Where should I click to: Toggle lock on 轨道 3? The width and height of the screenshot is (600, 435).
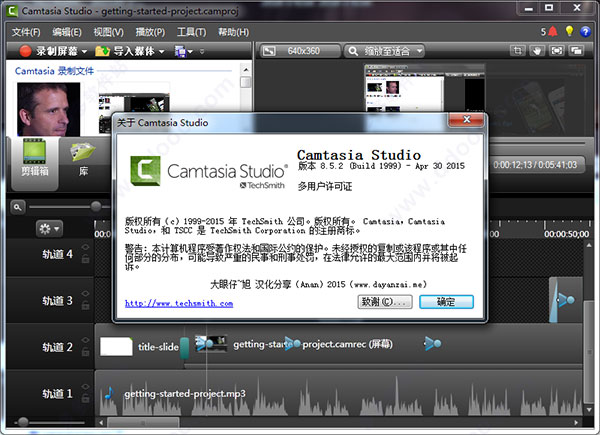click(x=85, y=305)
